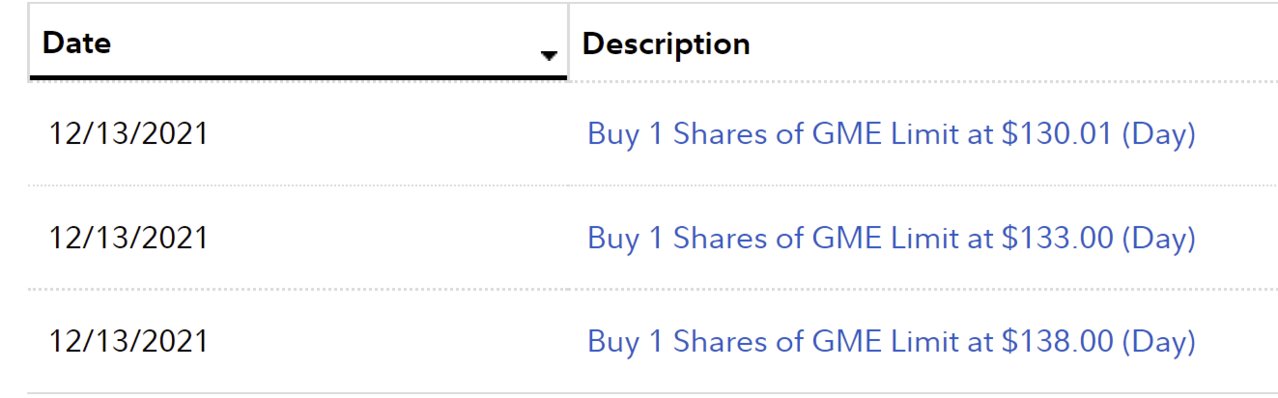The width and height of the screenshot is (1278, 398).
Task: Click "(Day)" in the $130.01 order link
Action: [1159, 134]
